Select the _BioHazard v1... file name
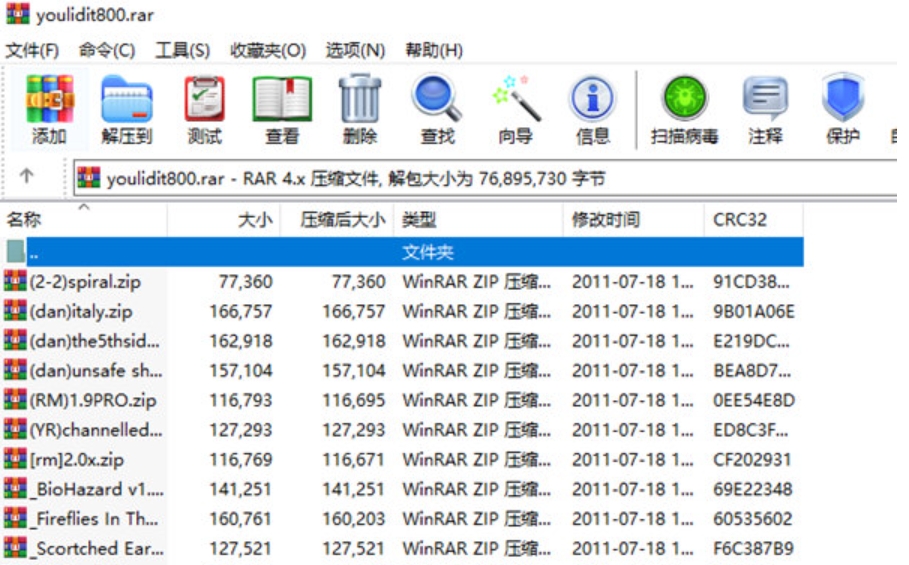The height and width of the screenshot is (565, 909). 97,489
